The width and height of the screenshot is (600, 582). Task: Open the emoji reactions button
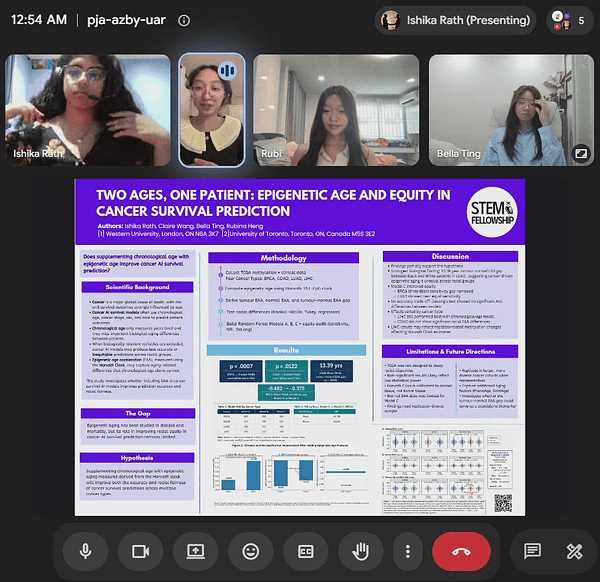point(251,551)
